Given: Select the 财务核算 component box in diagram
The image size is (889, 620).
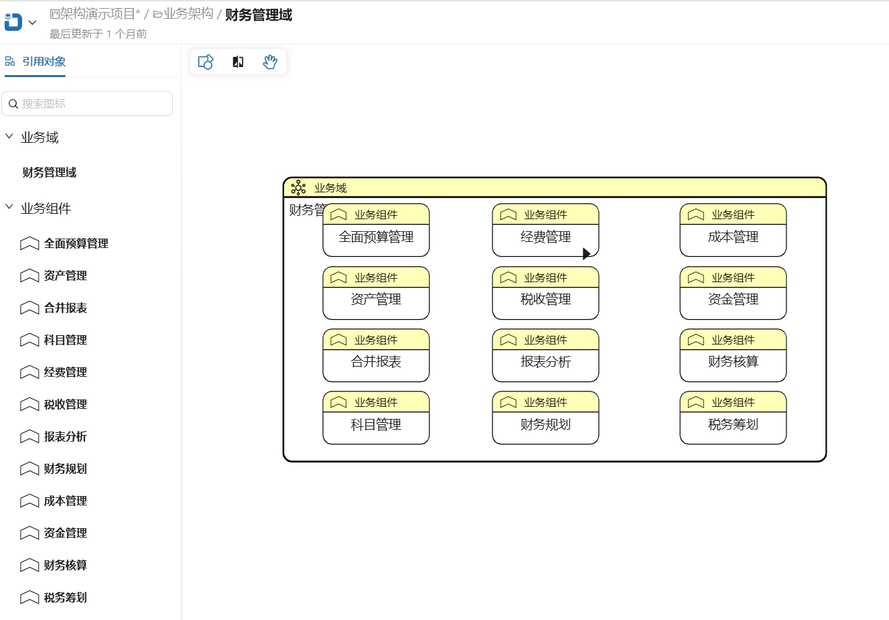Looking at the screenshot, I should (x=732, y=362).
